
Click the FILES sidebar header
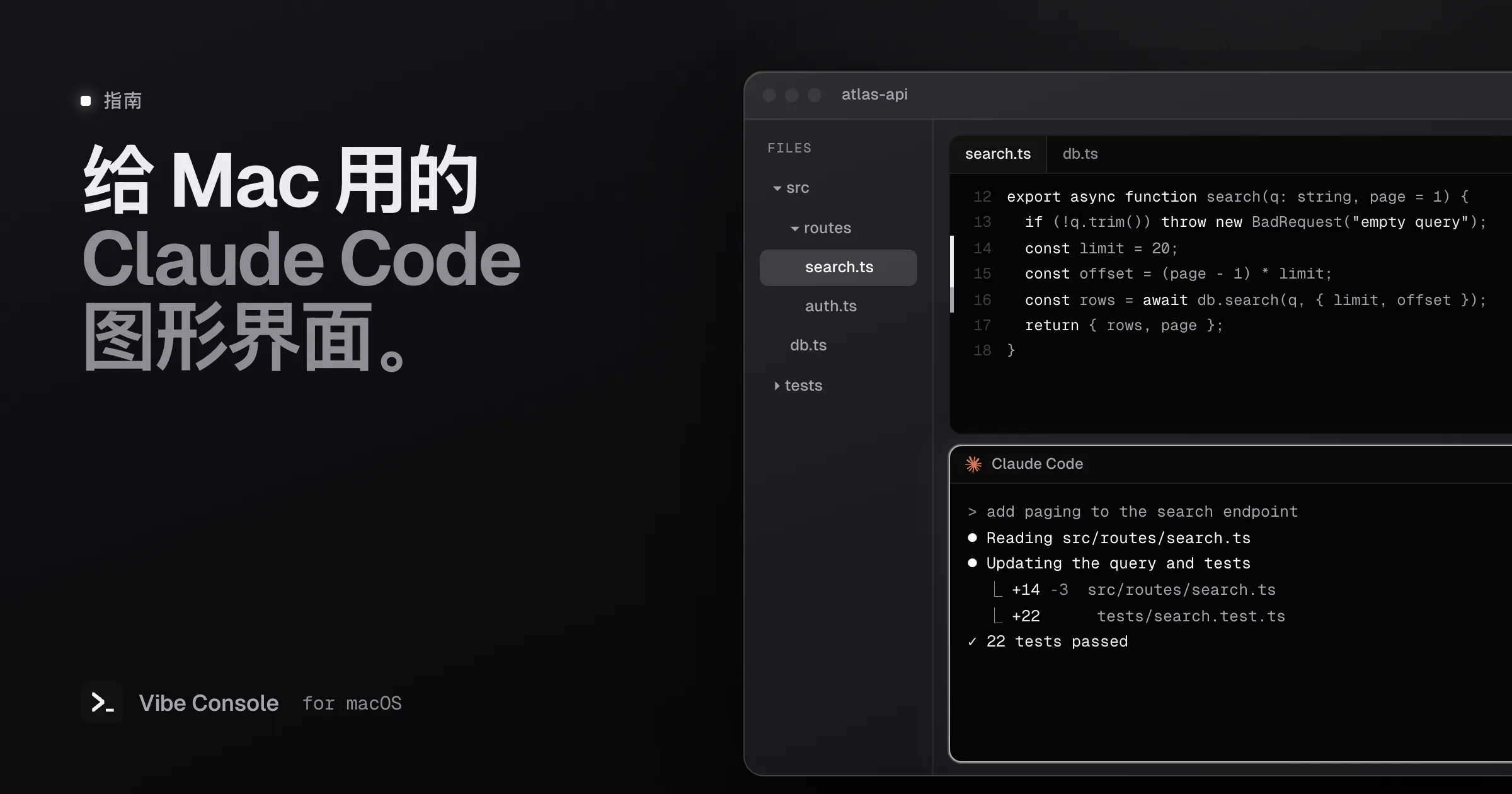click(789, 148)
